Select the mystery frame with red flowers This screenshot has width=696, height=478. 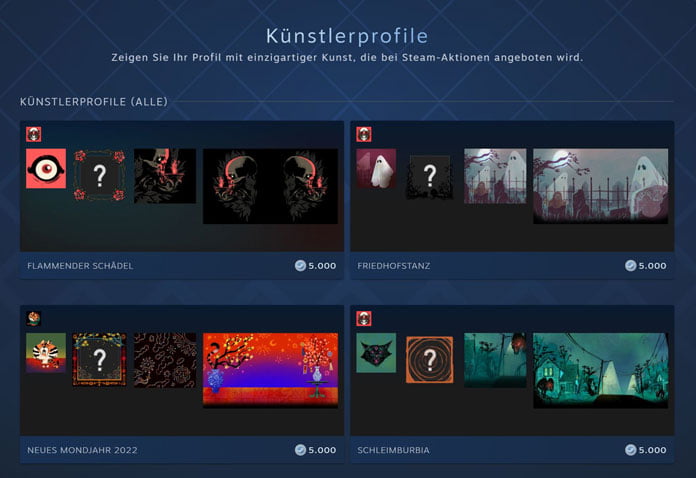(99, 175)
